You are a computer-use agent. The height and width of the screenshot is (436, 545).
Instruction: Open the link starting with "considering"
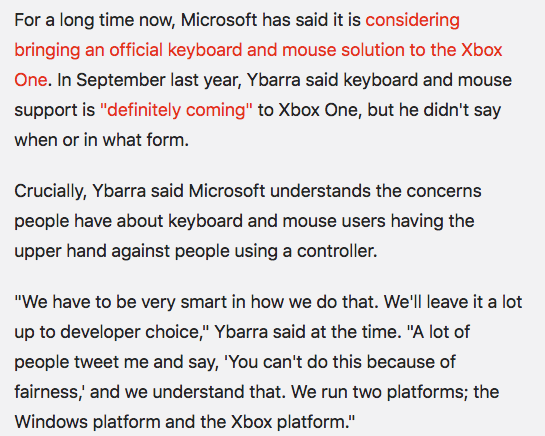tap(413, 20)
